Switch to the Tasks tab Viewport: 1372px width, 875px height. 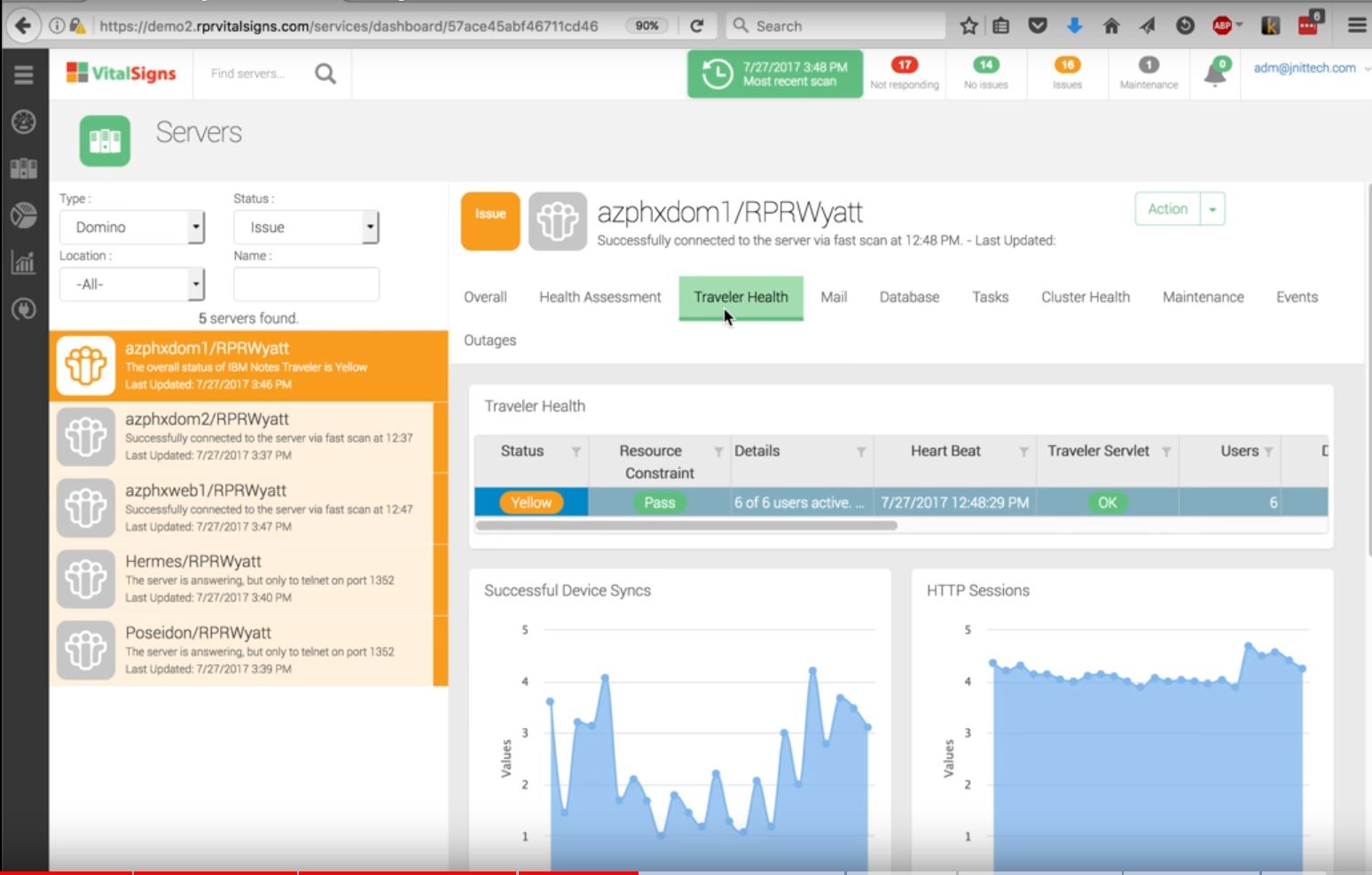pyautogui.click(x=990, y=297)
